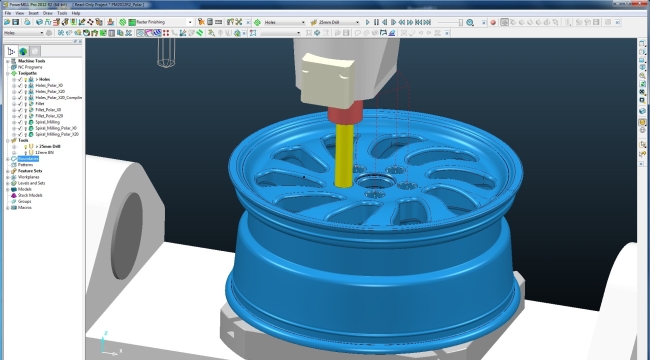Click the simulation clock icon after the speed slider
This screenshot has width=650, height=360.
[470, 22]
